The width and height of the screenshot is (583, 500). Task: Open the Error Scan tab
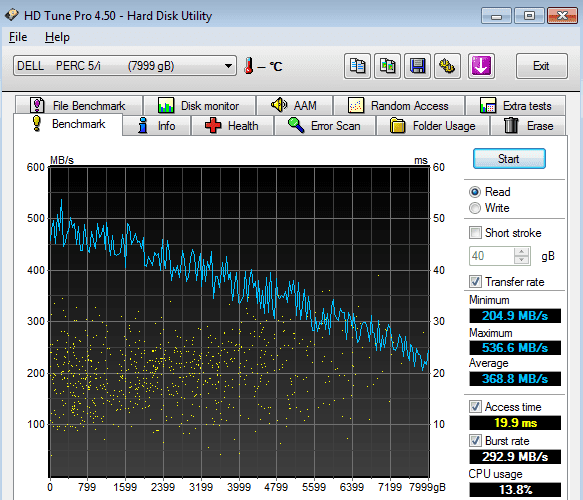[325, 126]
